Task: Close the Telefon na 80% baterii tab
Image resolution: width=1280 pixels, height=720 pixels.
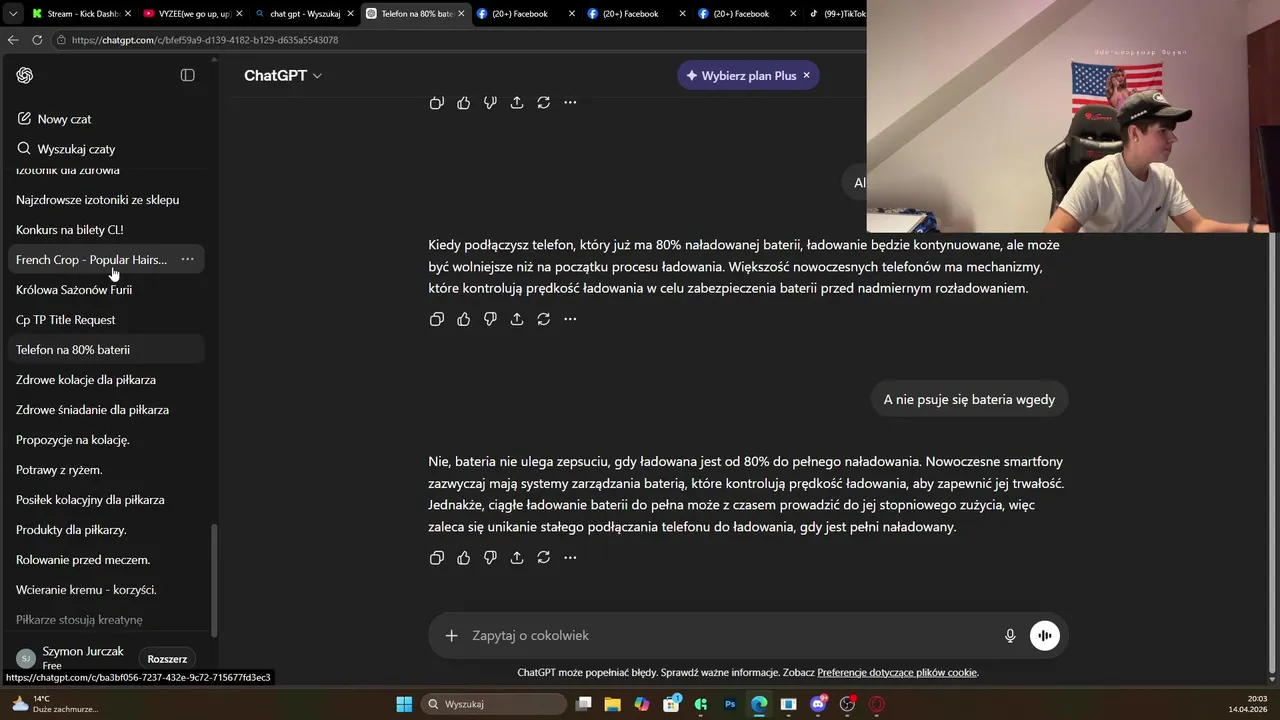Action: 462,14
